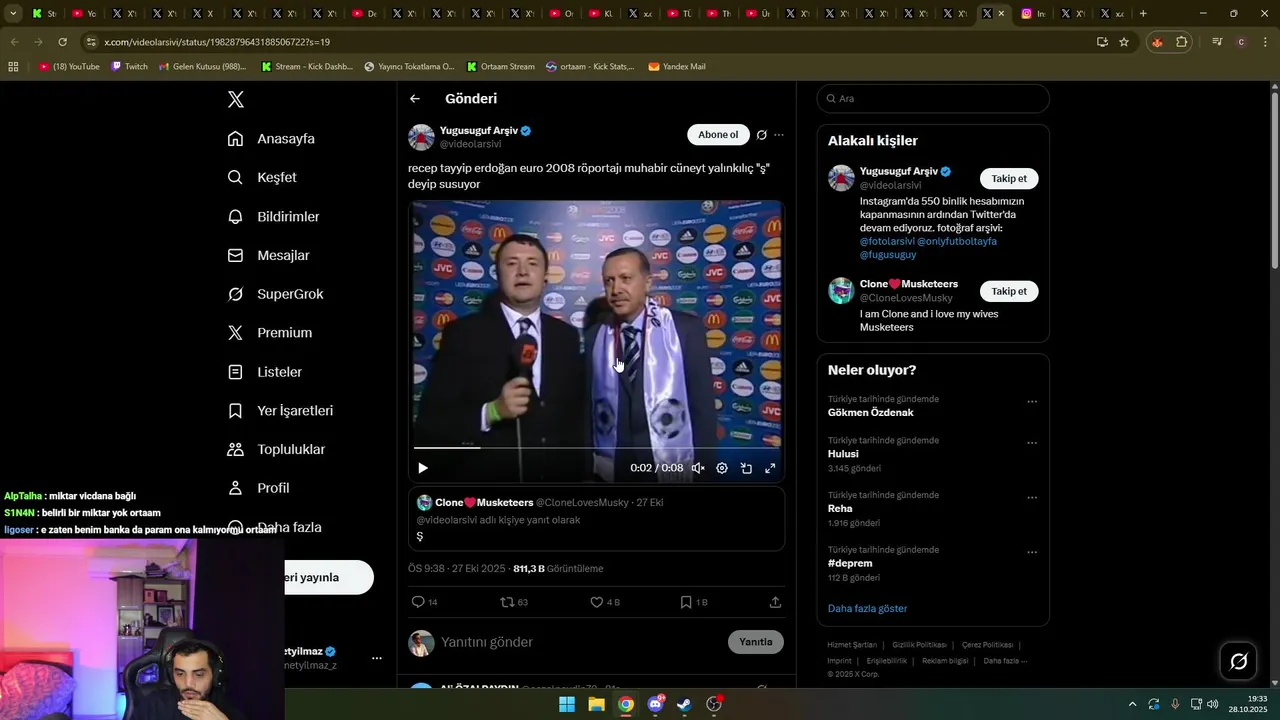This screenshot has width=1280, height=720.
Task: Open the floating Grok button
Action: tap(1238, 661)
